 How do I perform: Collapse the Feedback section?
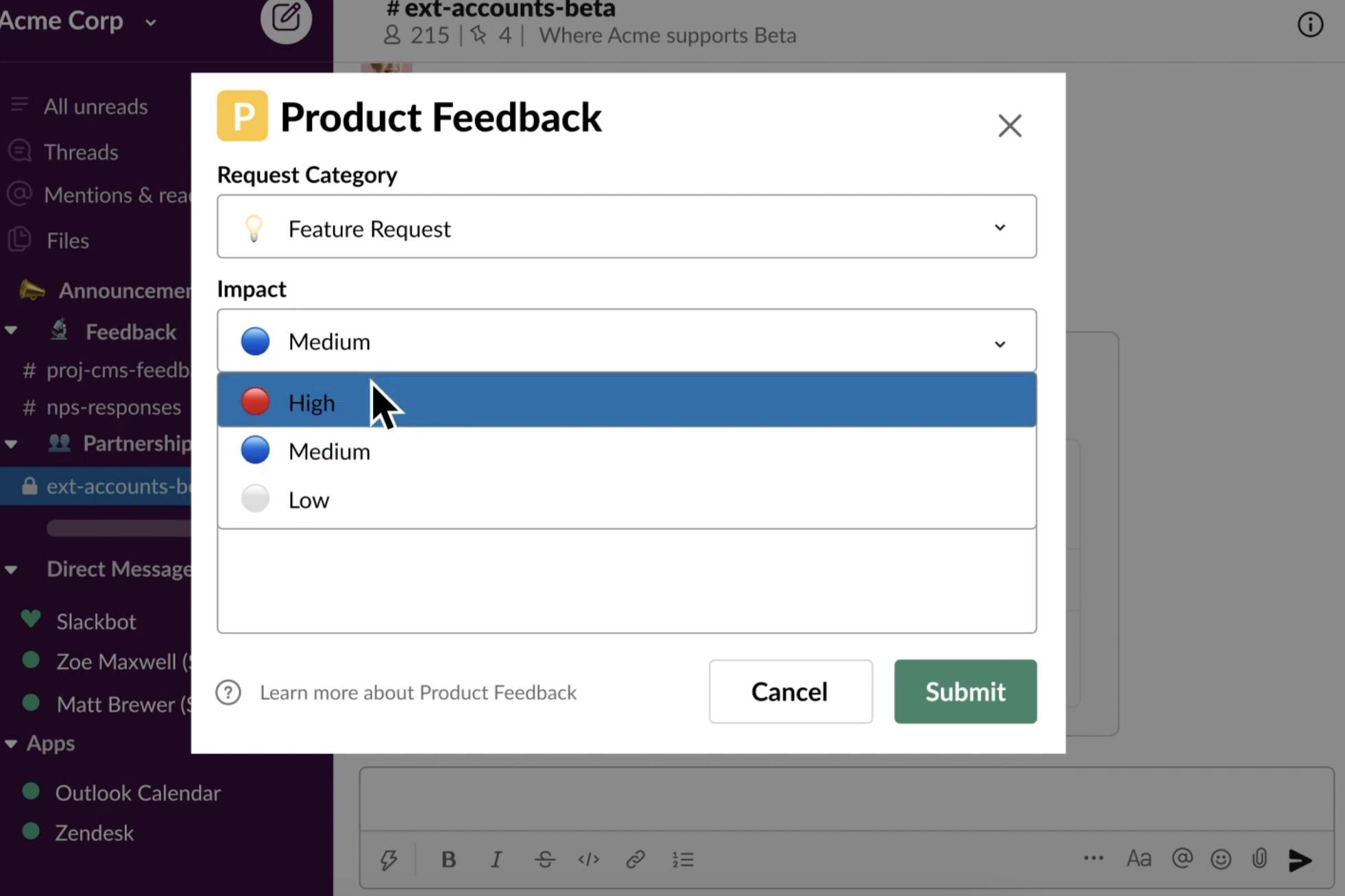[x=11, y=330]
